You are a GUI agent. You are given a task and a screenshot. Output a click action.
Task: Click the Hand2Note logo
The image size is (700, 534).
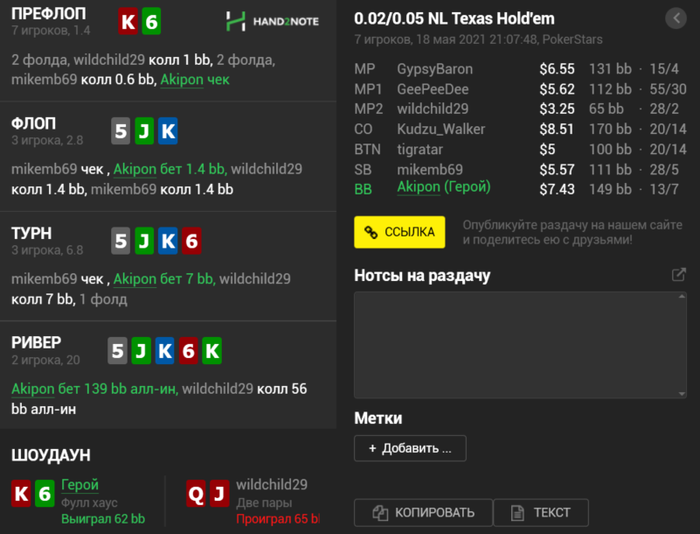click(272, 21)
